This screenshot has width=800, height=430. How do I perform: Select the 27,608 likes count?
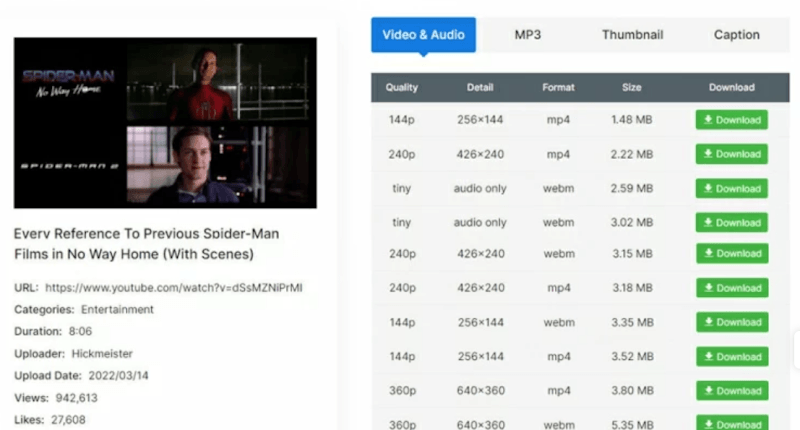pos(68,420)
